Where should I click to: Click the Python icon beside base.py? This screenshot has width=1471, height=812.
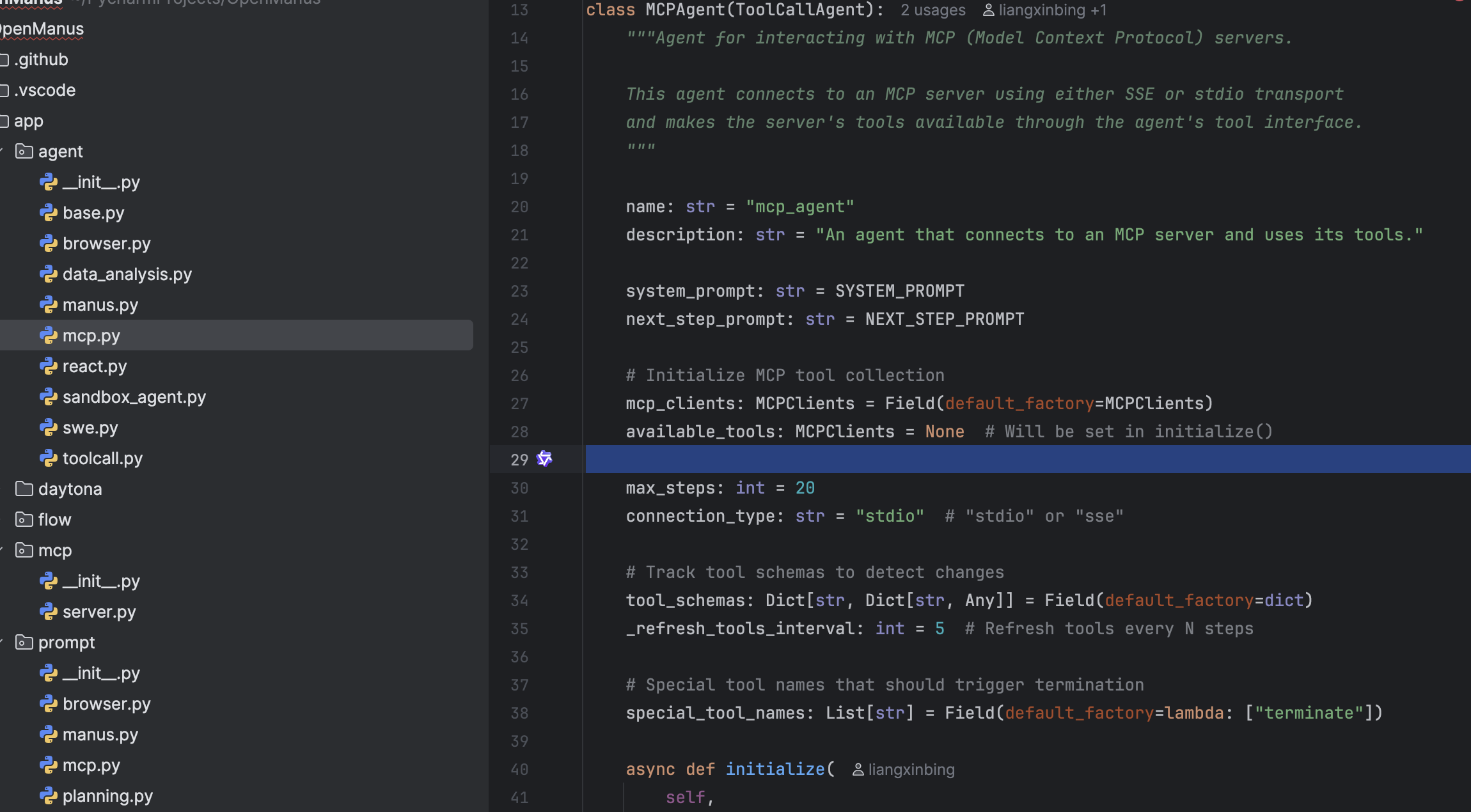point(49,213)
